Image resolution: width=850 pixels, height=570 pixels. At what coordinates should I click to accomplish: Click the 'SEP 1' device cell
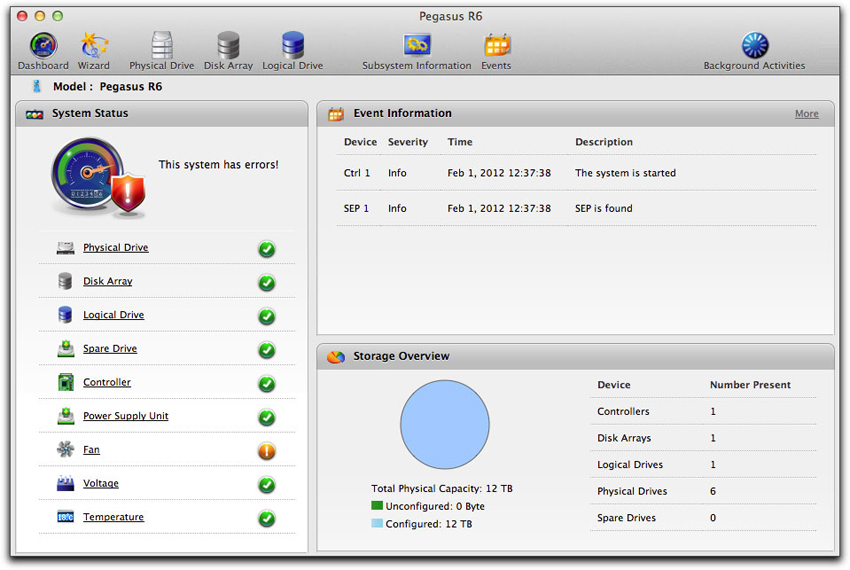coord(356,208)
